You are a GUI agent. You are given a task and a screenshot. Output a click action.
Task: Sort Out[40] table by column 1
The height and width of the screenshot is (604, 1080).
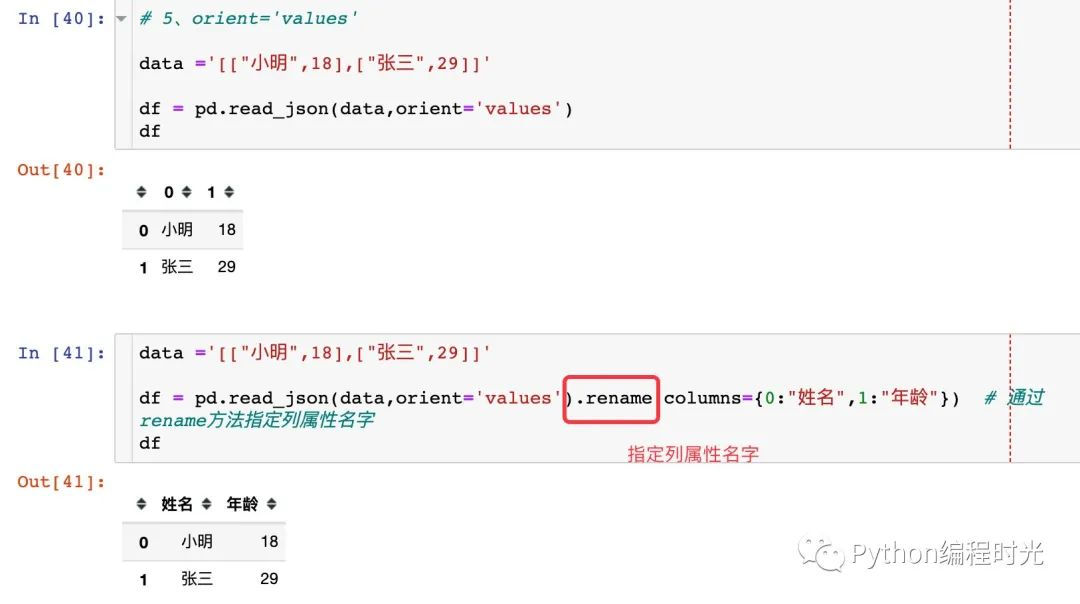coord(229,192)
